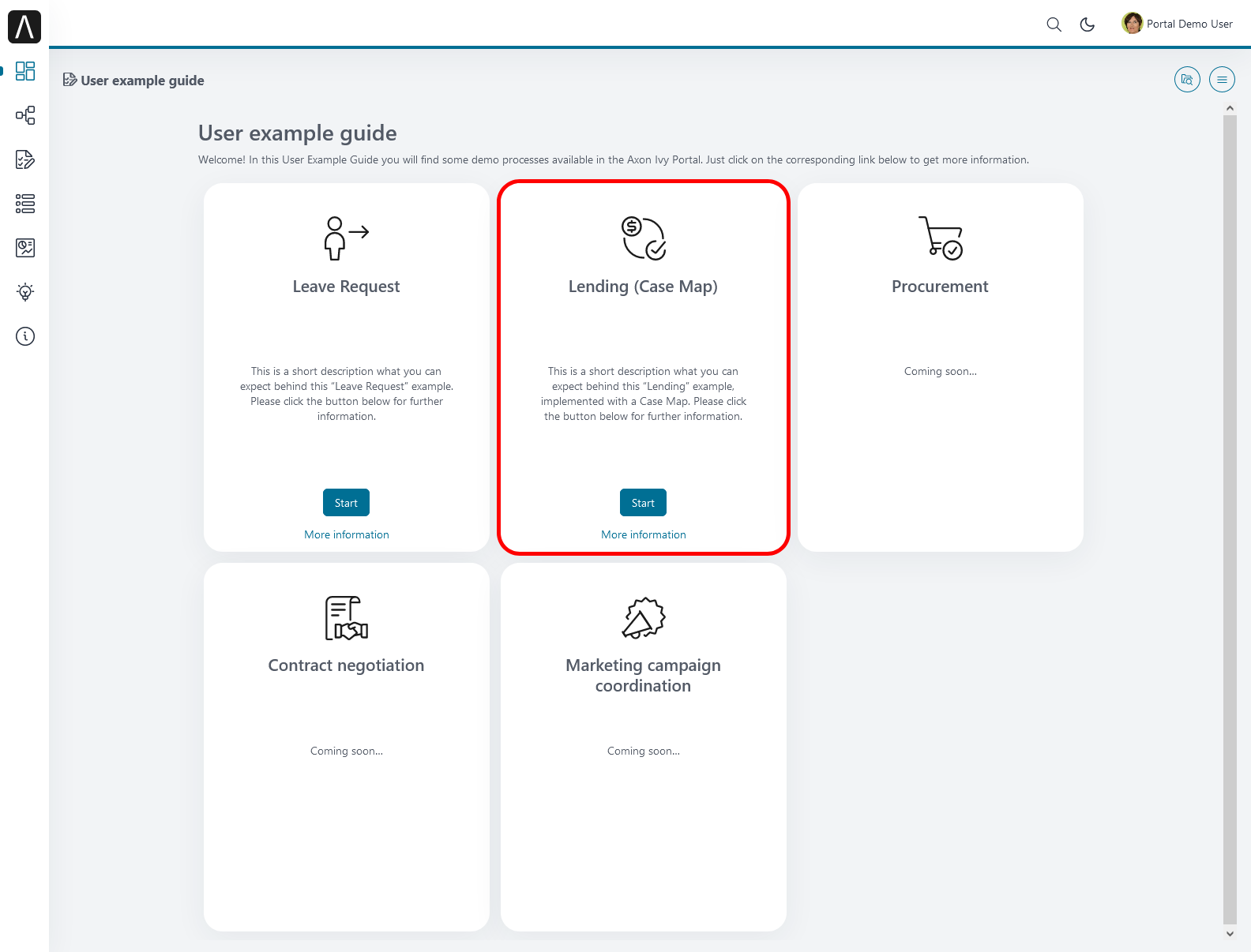This screenshot has width=1251, height=952.
Task: Open More information for Lending
Action: (x=643, y=534)
